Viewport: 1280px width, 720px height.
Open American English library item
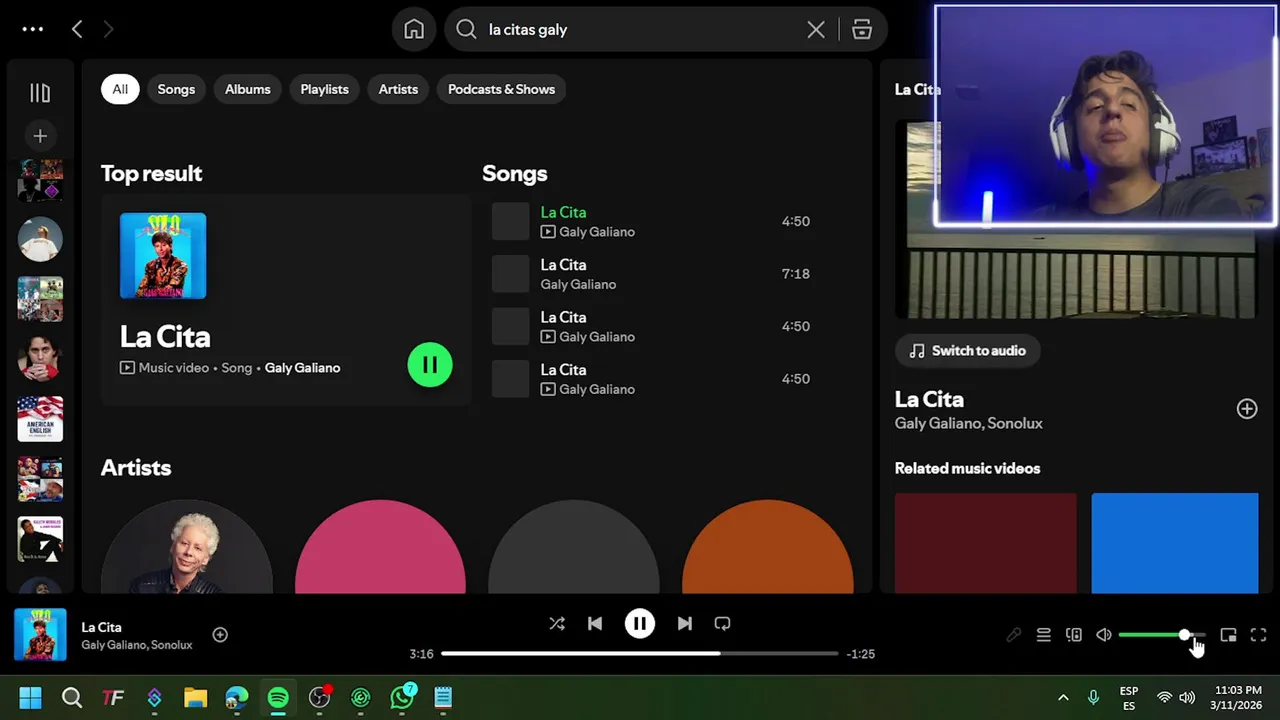coord(40,419)
